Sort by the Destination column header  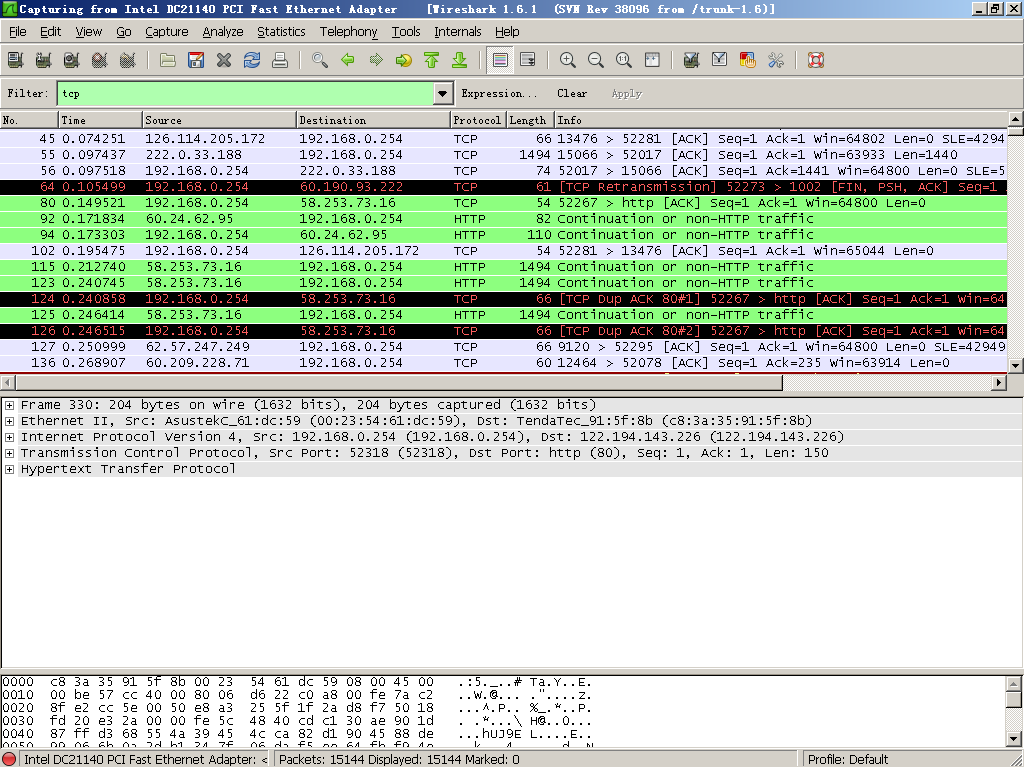(373, 120)
